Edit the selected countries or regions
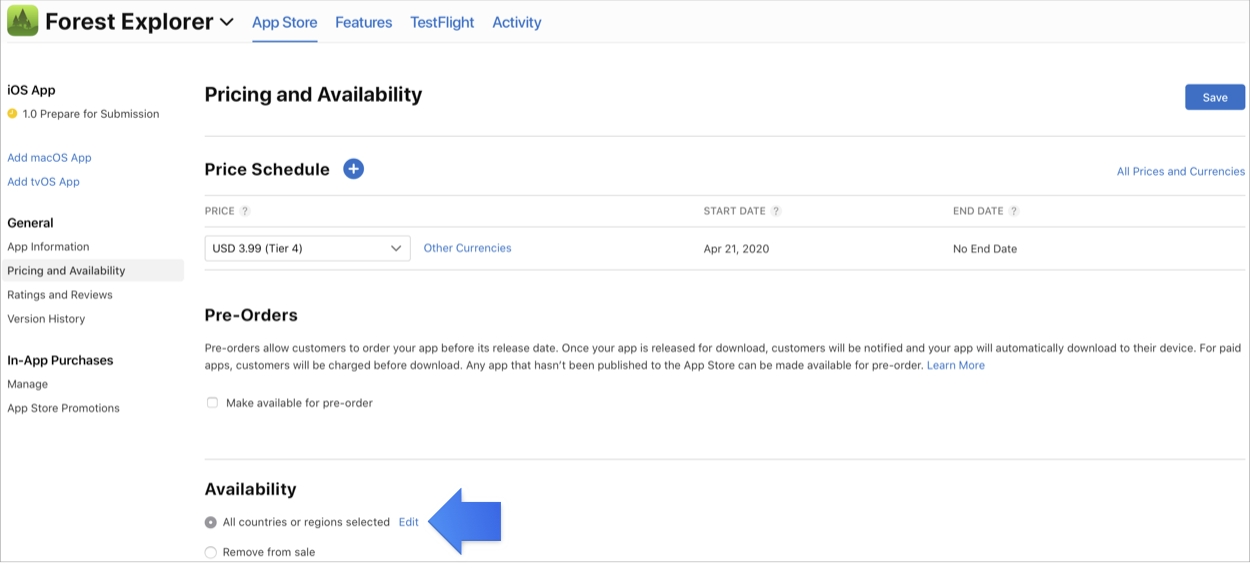This screenshot has height=583, width=1250. point(408,522)
